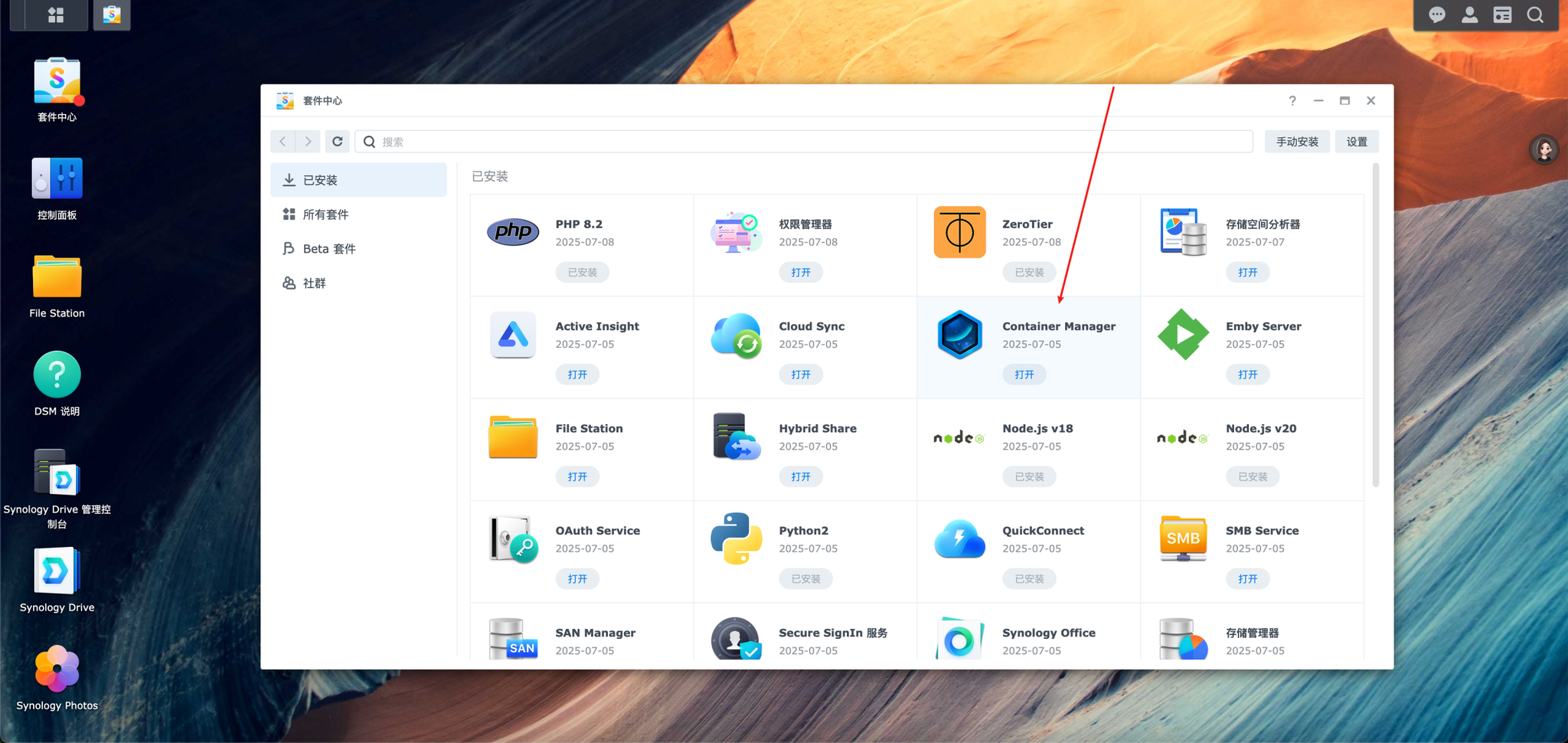Click 存储管理器 package title

tap(1252, 633)
